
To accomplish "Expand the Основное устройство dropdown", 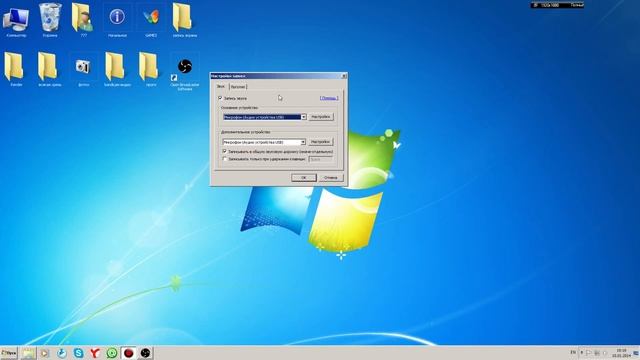I will pos(303,117).
